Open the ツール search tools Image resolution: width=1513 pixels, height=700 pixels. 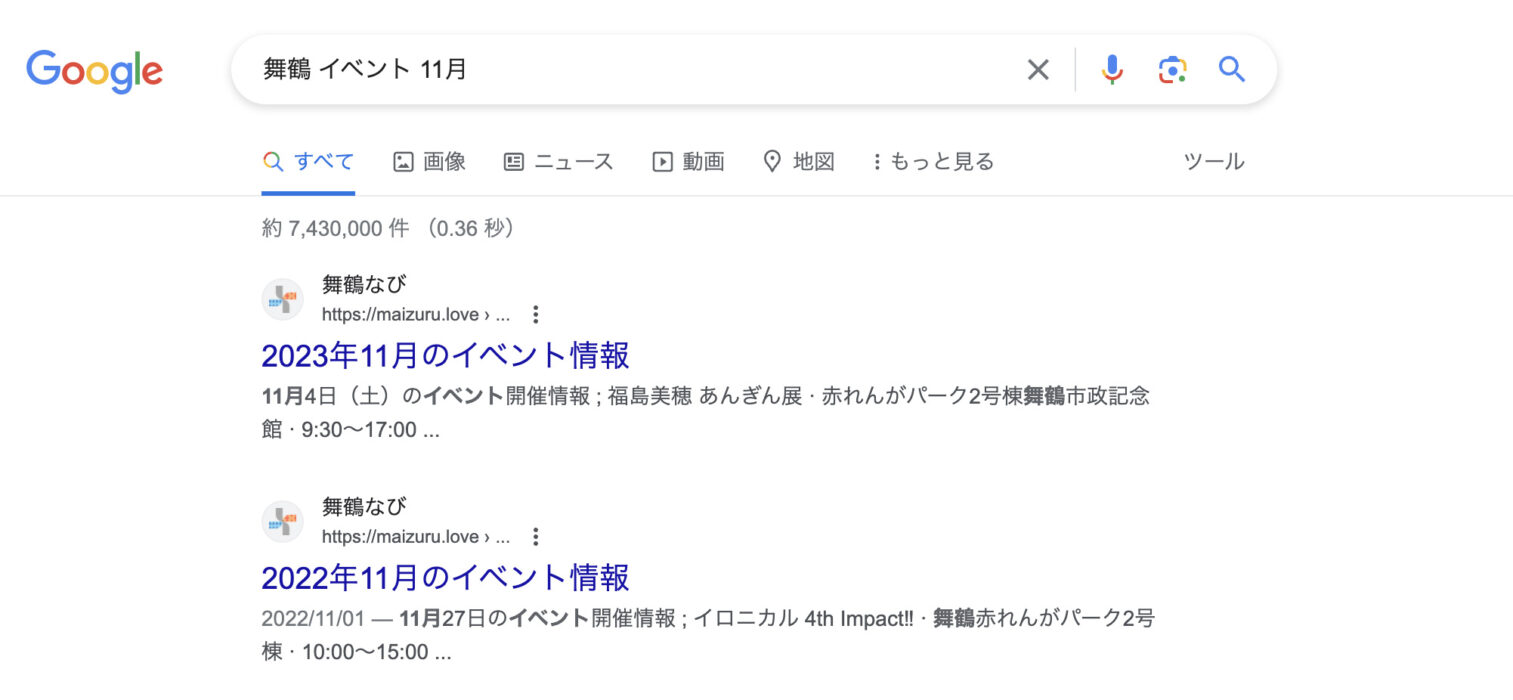[x=1213, y=162]
